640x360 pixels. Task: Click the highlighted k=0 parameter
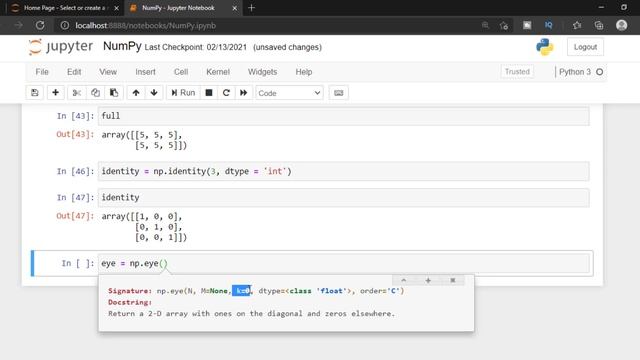[x=242, y=291]
